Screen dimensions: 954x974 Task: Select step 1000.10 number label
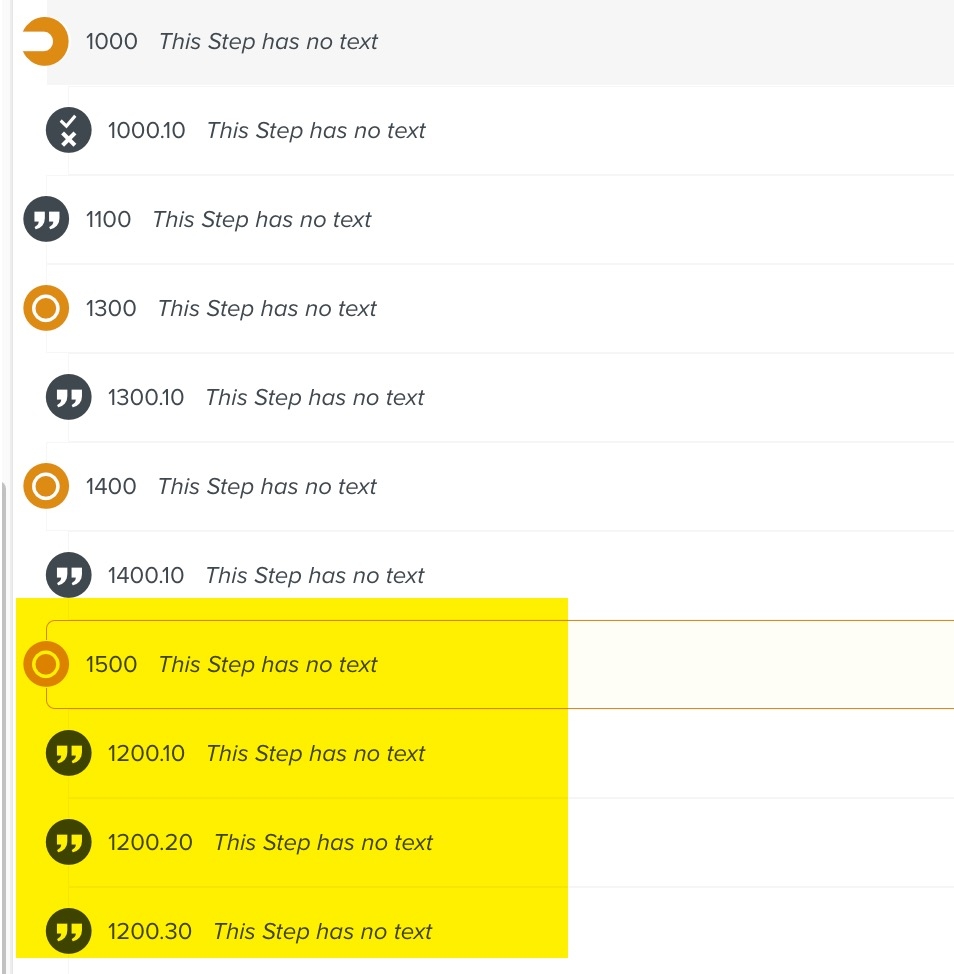146,131
